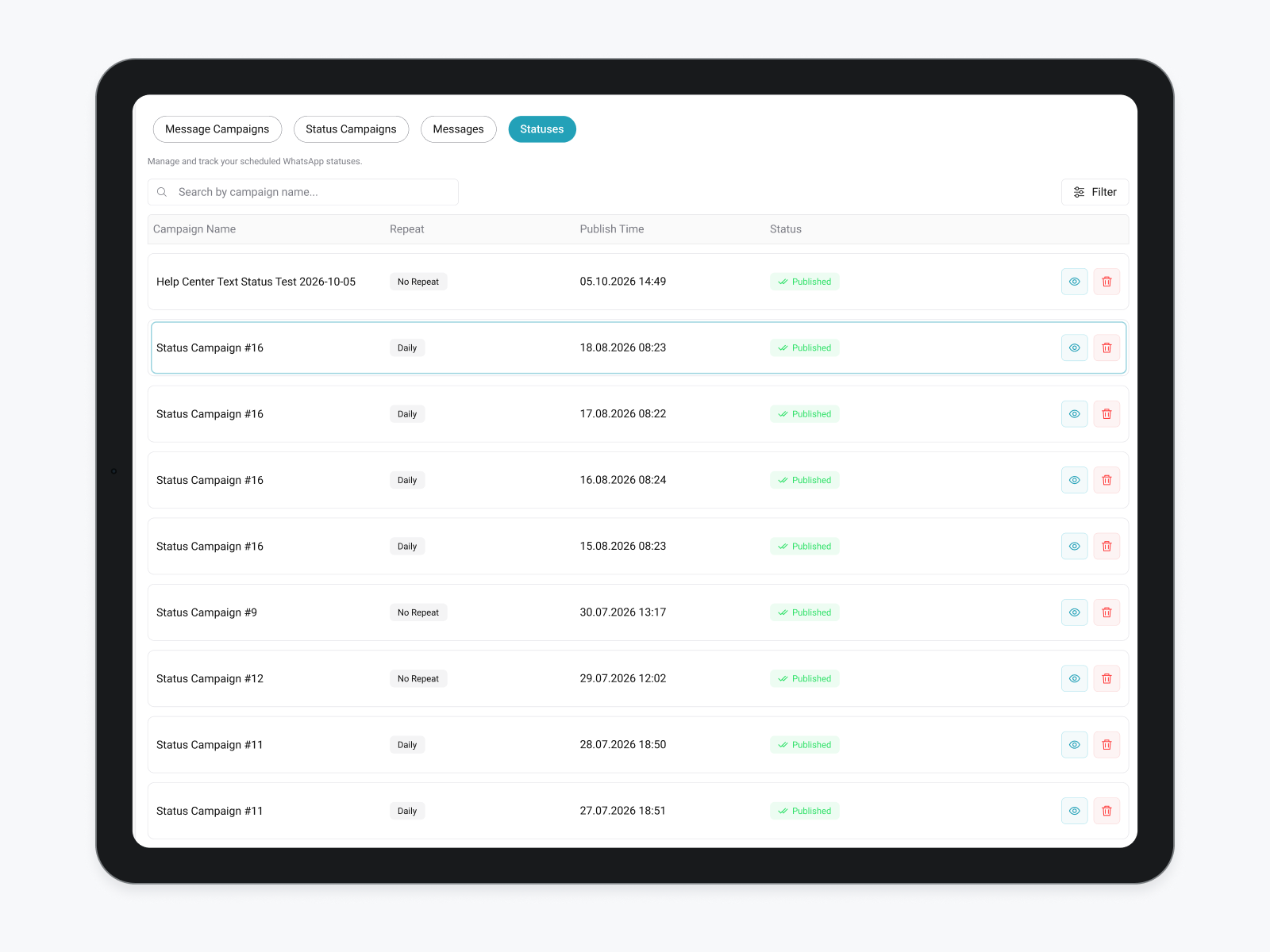Click the search magnifier icon
The width and height of the screenshot is (1270, 952).
coord(162,192)
